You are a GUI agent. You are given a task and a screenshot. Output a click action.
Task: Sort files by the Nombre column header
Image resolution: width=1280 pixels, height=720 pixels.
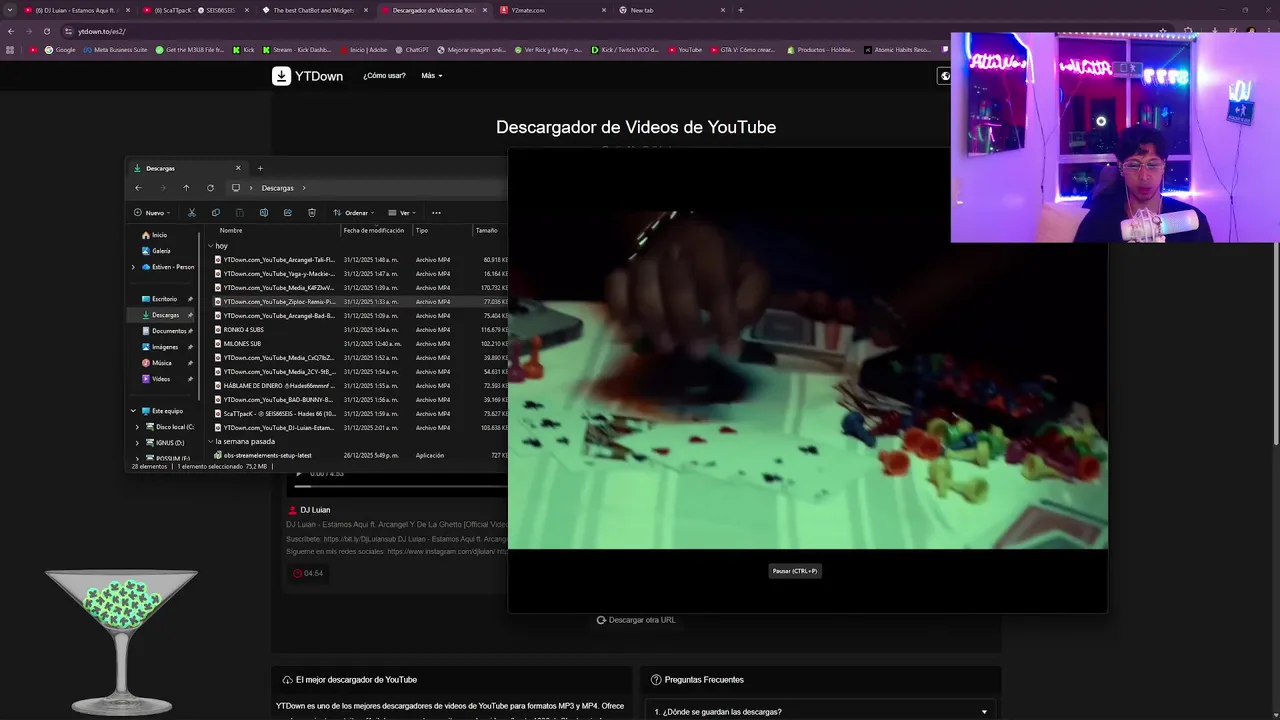[x=232, y=231]
